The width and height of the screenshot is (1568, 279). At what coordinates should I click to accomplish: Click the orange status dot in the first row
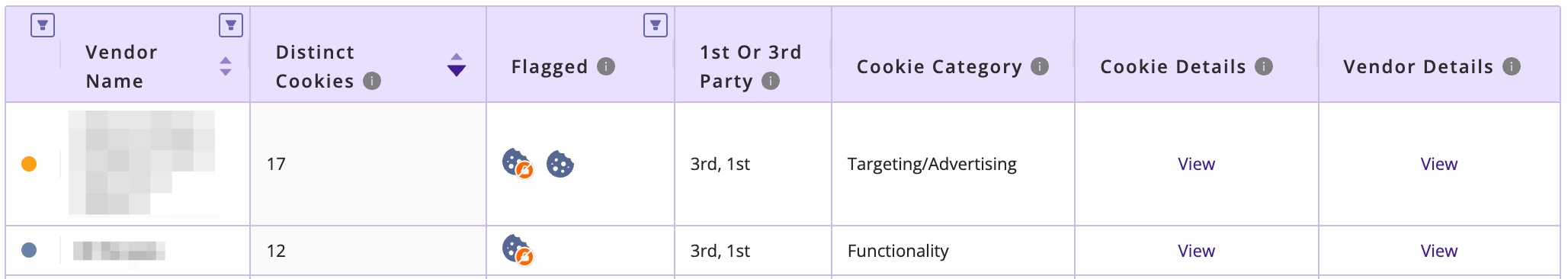click(29, 164)
